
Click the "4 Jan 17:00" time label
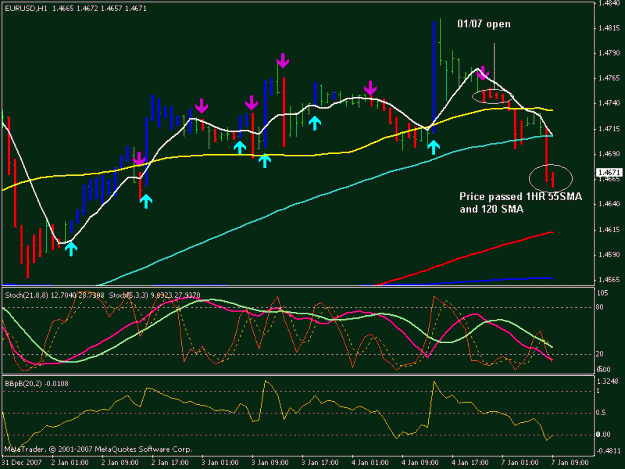(x=470, y=463)
